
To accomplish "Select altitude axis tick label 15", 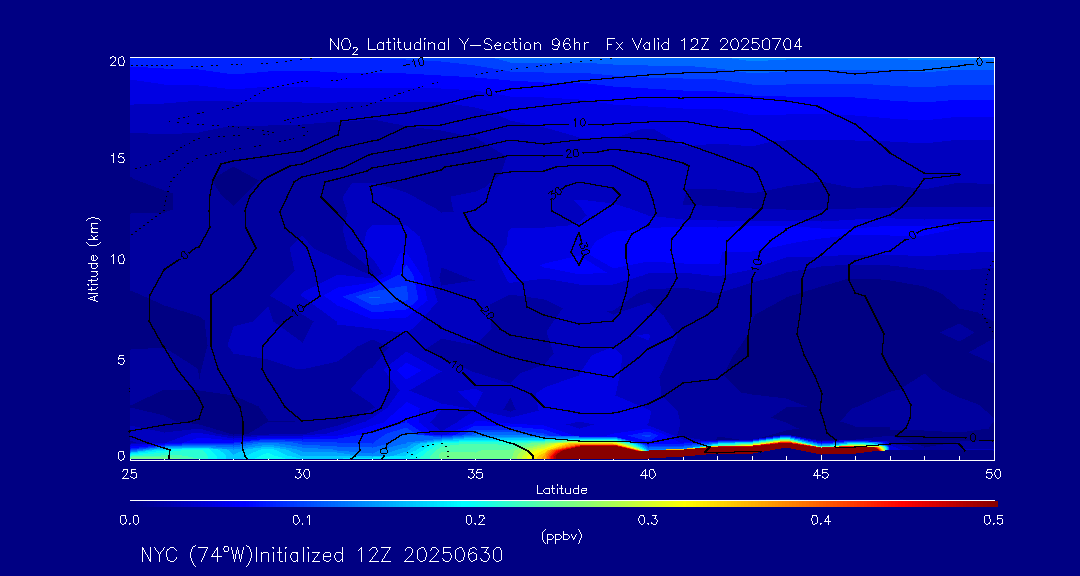I will tap(117, 158).
